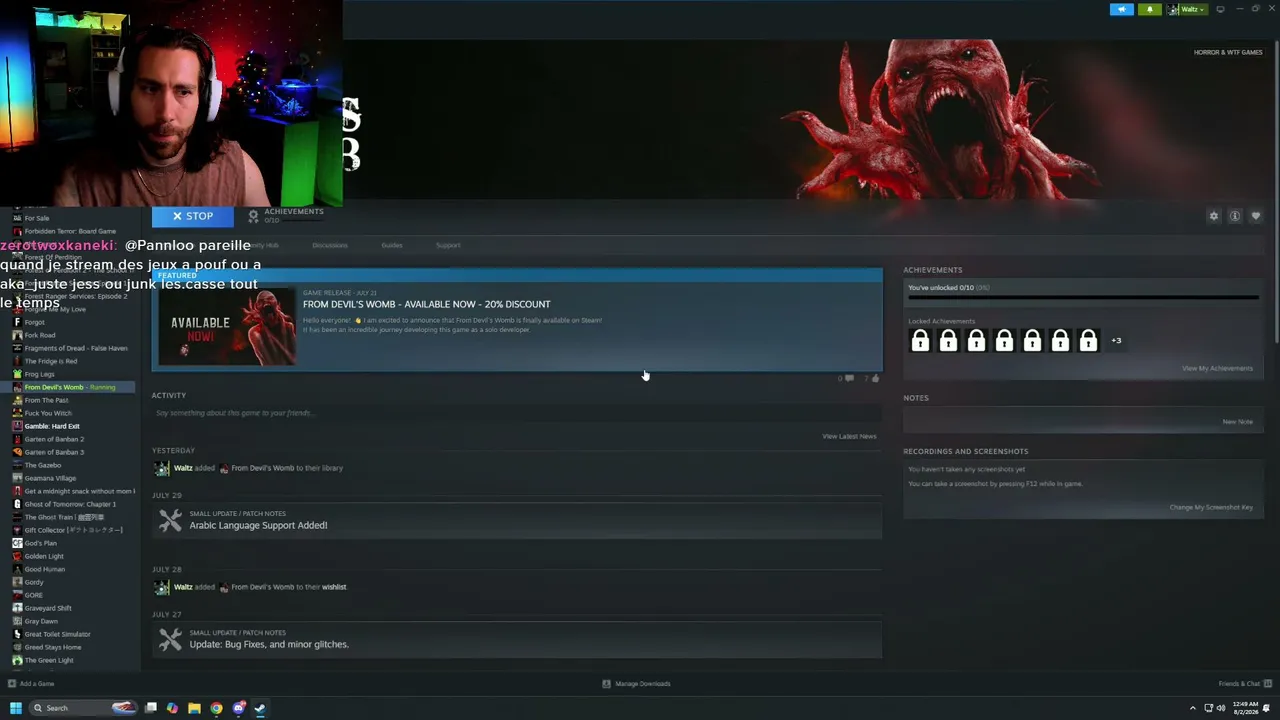Create a New Note

(x=1237, y=422)
